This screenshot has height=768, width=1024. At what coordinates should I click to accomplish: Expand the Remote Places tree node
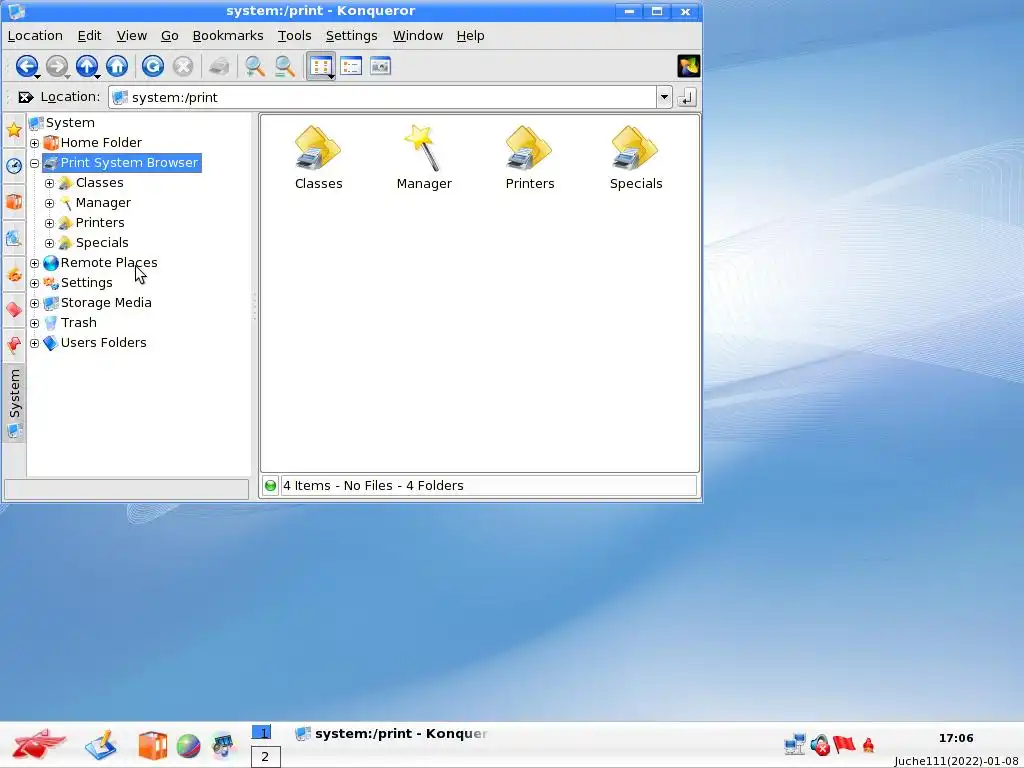[35, 263]
